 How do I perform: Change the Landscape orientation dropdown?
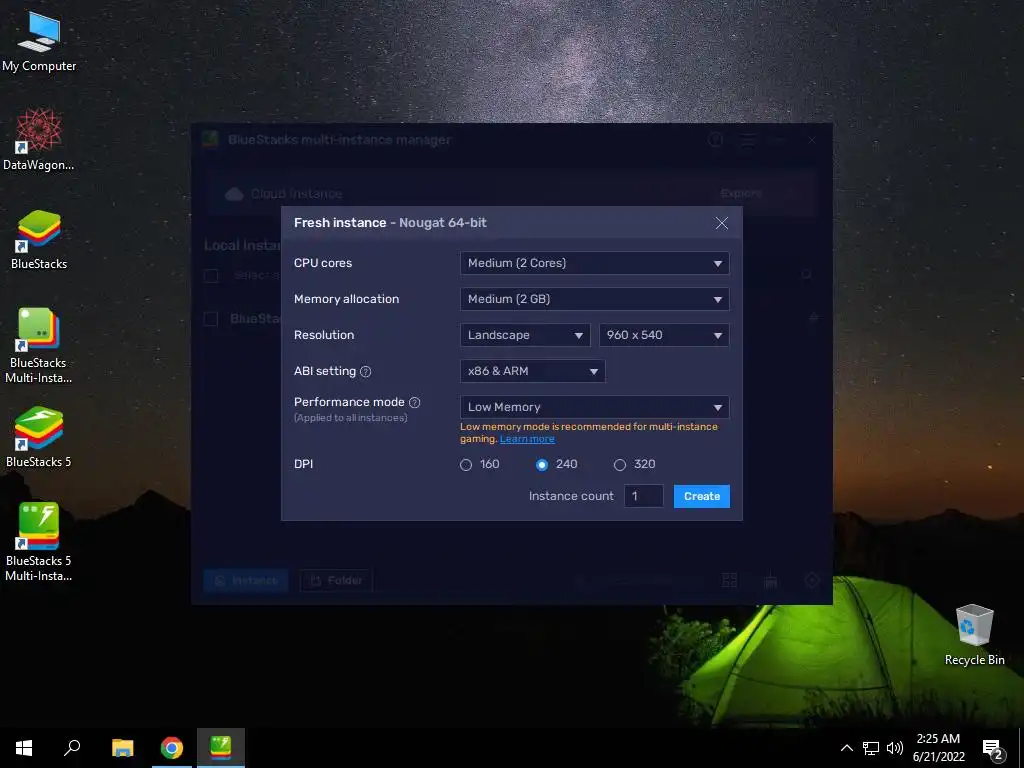coord(525,335)
